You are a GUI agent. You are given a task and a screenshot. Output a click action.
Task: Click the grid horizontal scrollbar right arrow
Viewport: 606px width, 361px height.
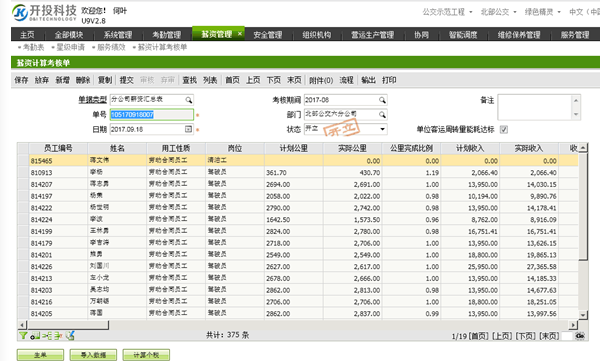coord(573,325)
